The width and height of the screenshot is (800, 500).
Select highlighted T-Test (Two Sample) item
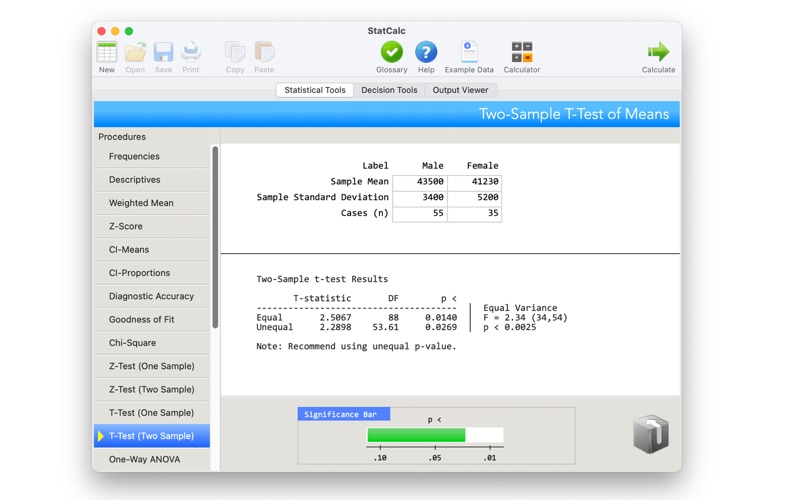(152, 436)
